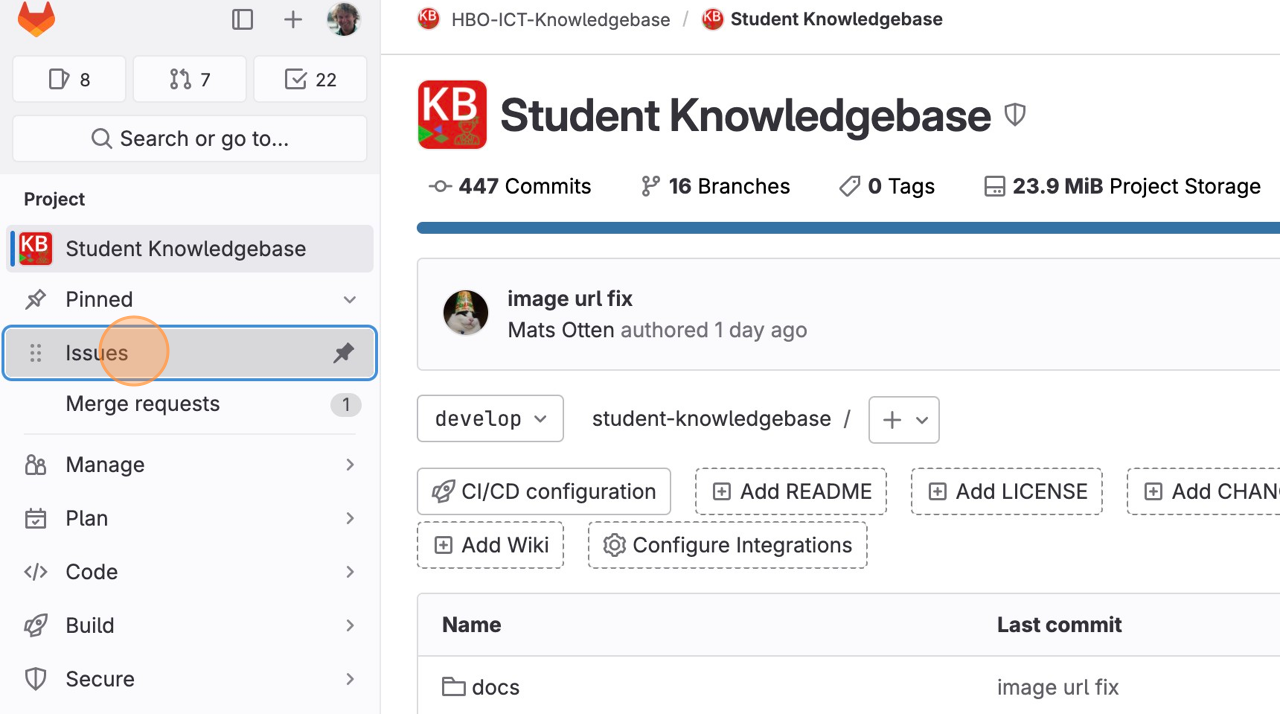Image resolution: width=1280 pixels, height=714 pixels.
Task: Open Student Knowledgebase breadcrumb link
Action: click(836, 19)
